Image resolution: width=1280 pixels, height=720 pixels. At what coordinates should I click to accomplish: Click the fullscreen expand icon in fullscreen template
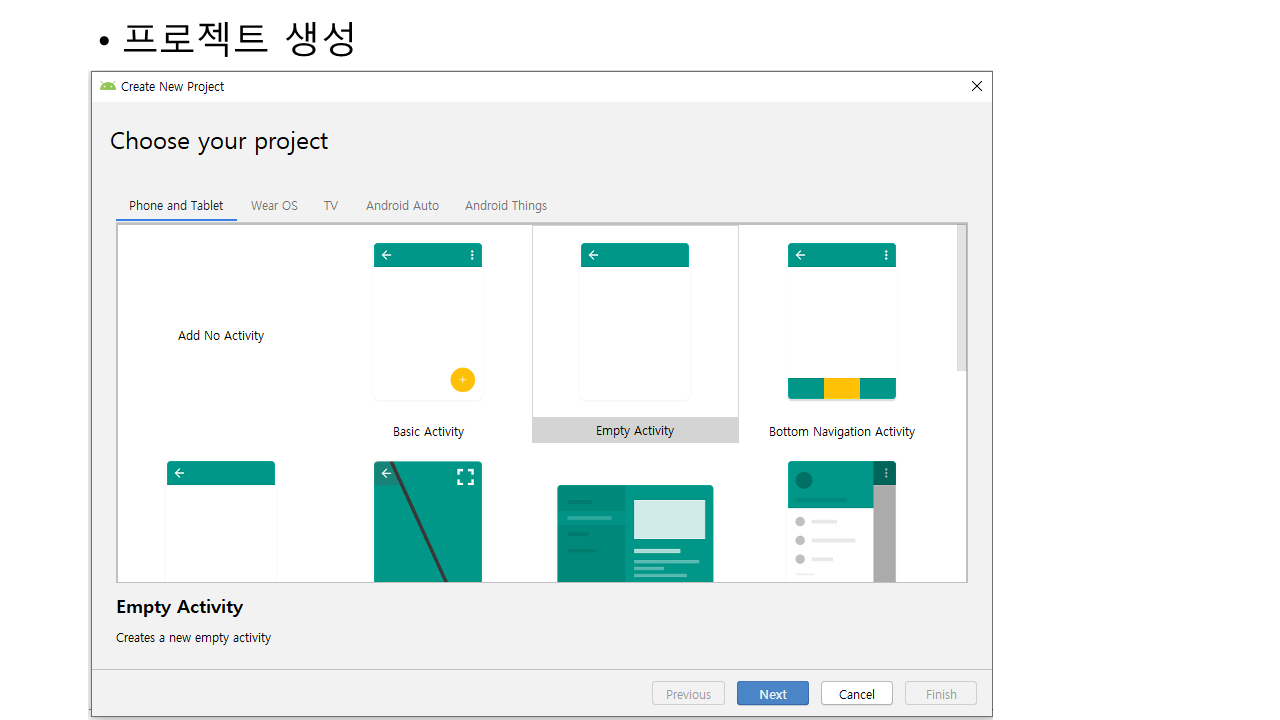point(465,477)
